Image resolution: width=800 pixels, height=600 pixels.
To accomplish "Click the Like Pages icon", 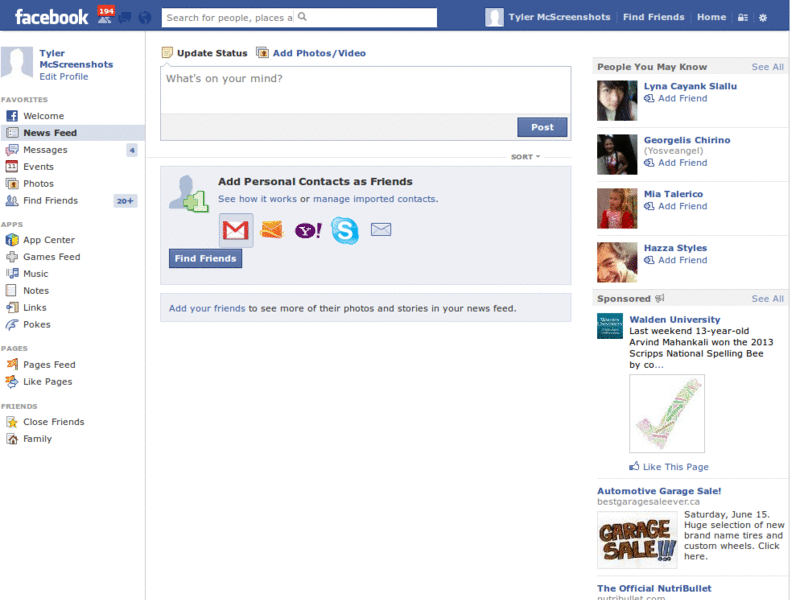I will pos(12,381).
